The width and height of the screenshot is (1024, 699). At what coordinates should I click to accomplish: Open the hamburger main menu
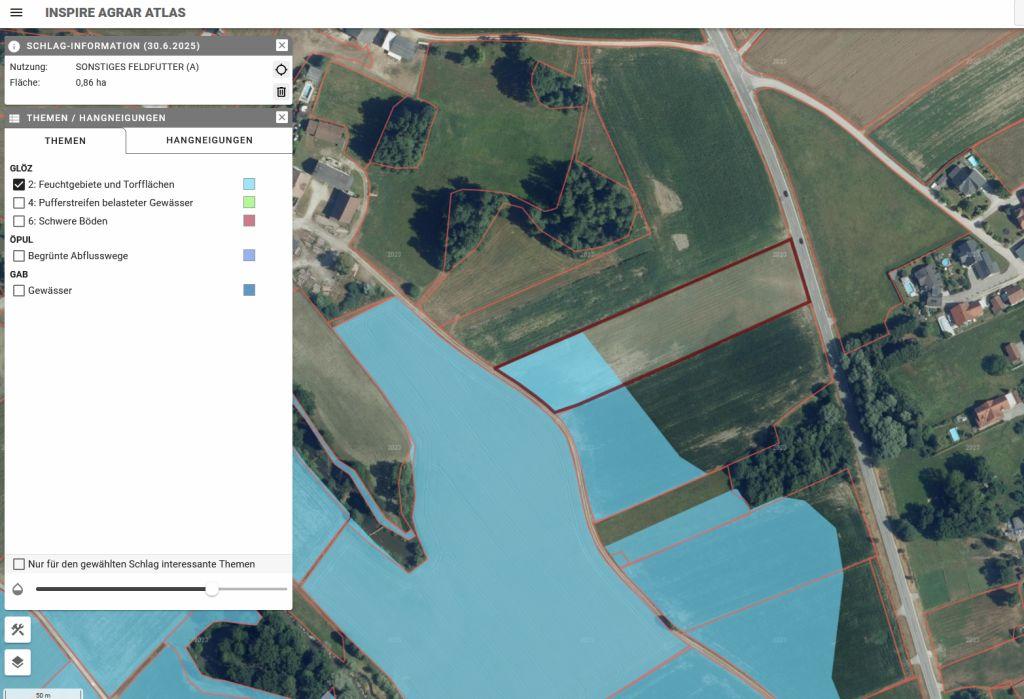(16, 13)
